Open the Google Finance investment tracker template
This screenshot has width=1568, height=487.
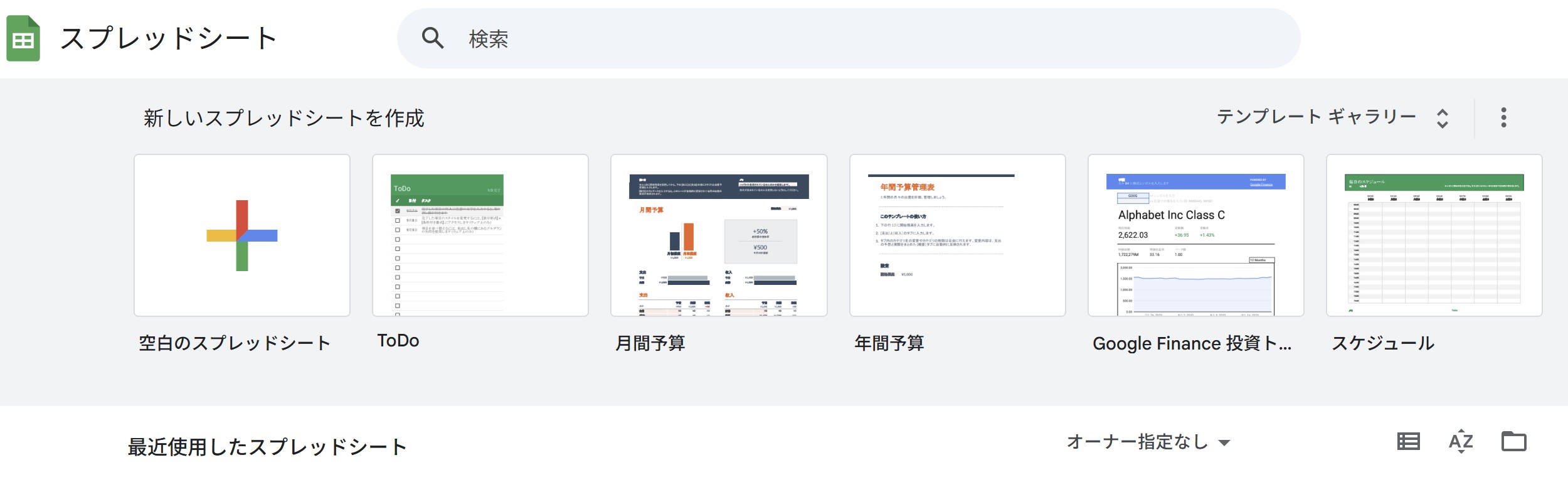[x=1195, y=235]
